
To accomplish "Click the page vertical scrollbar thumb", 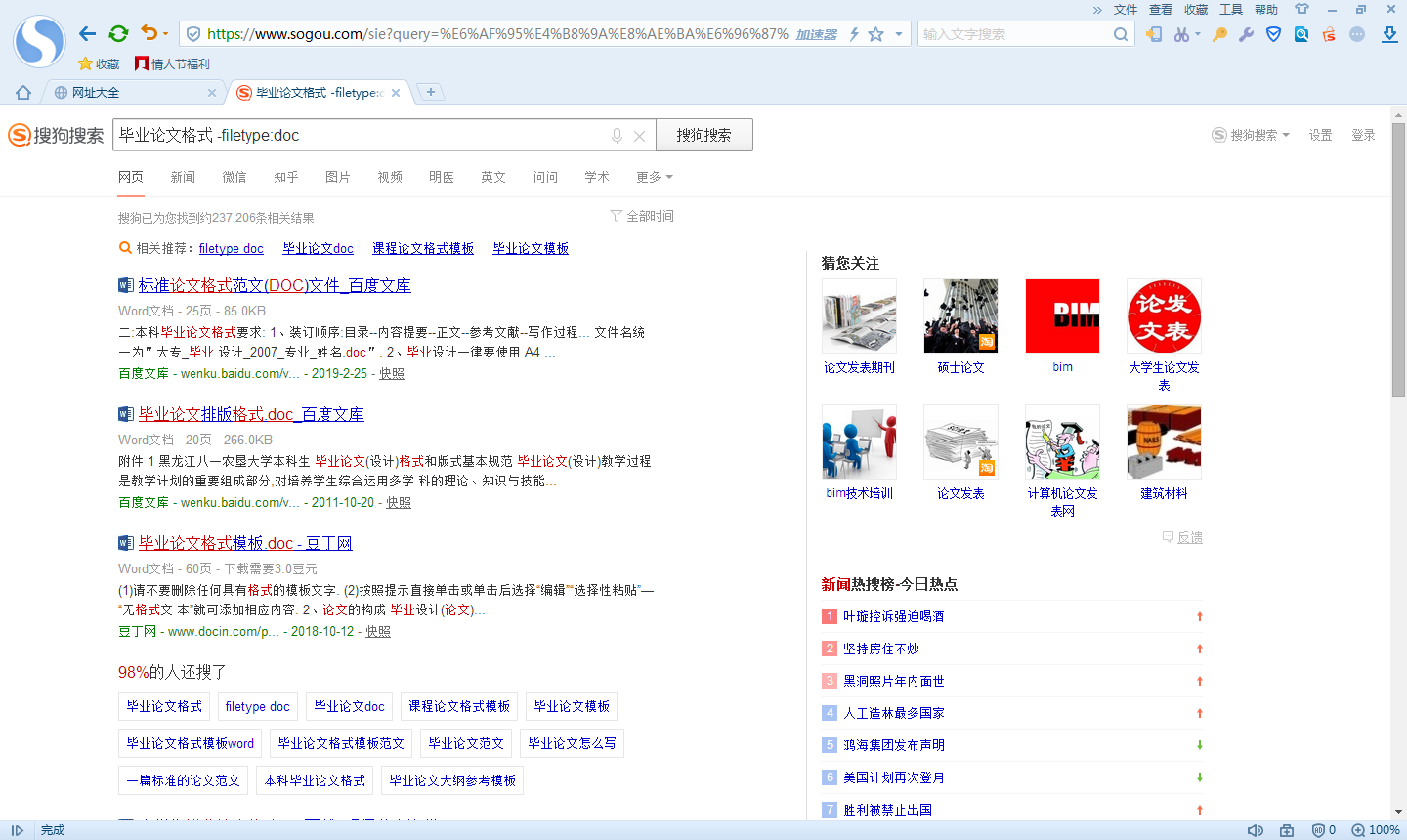I will click(x=1399, y=259).
